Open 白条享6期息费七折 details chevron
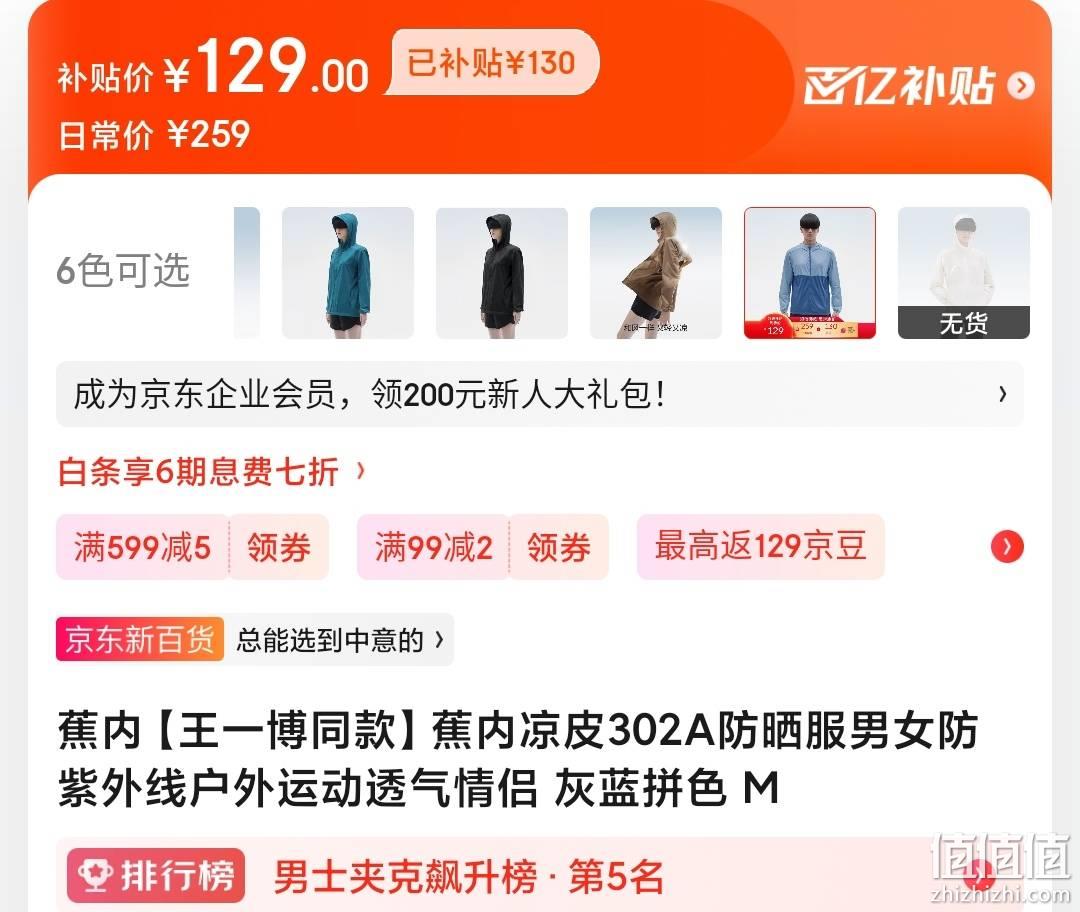This screenshot has height=912, width=1080. pos(360,471)
